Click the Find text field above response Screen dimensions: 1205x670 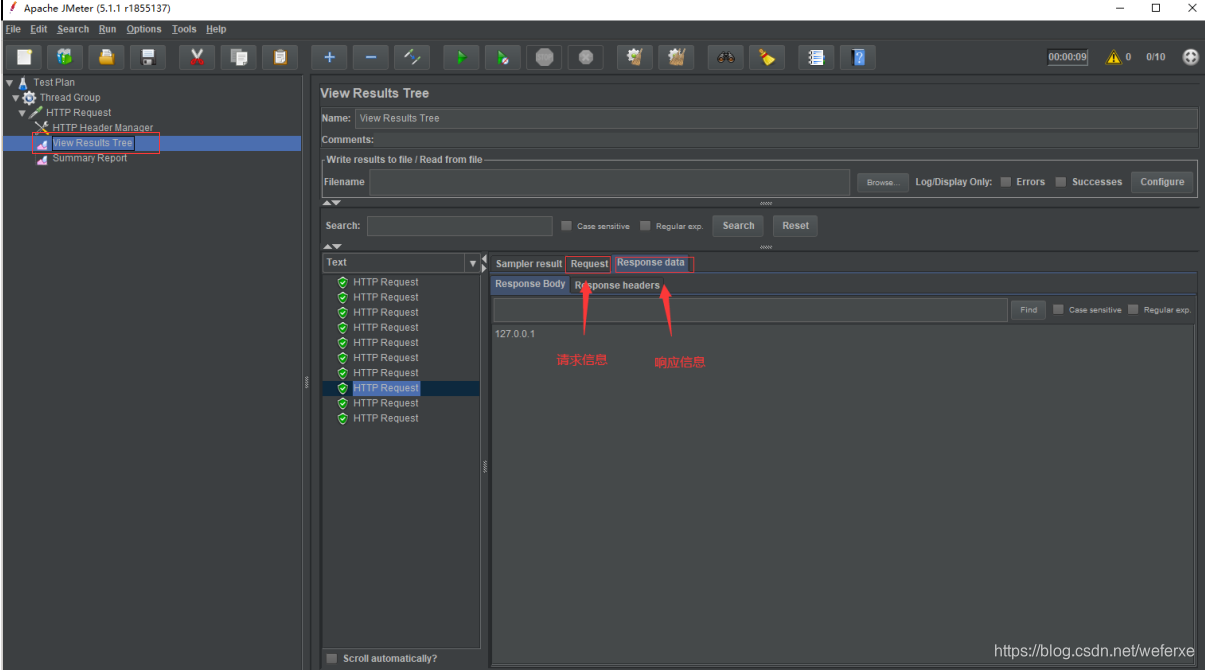pyautogui.click(x=750, y=310)
